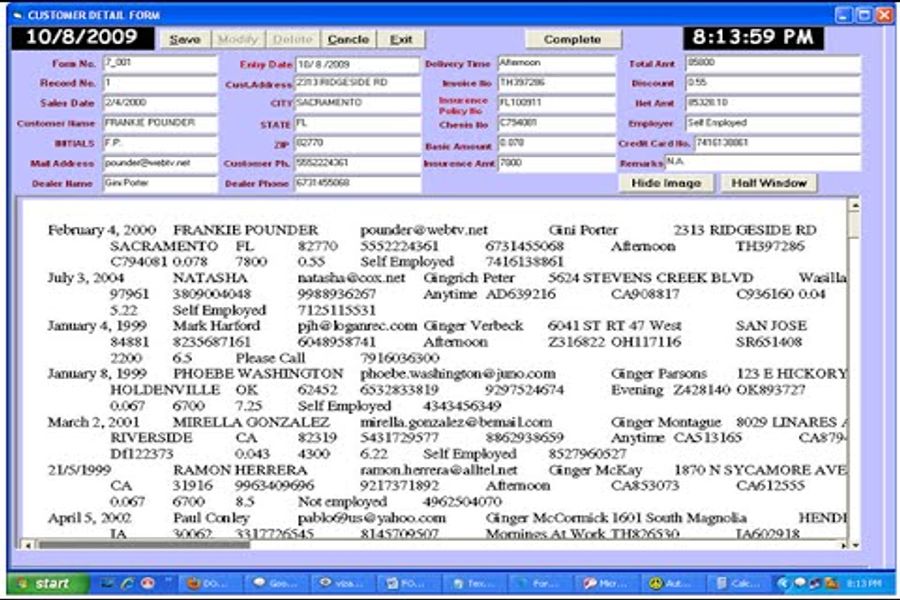Viewport: 900px width, 600px height.
Task: Hide the image using Hide Image
Action: point(666,183)
